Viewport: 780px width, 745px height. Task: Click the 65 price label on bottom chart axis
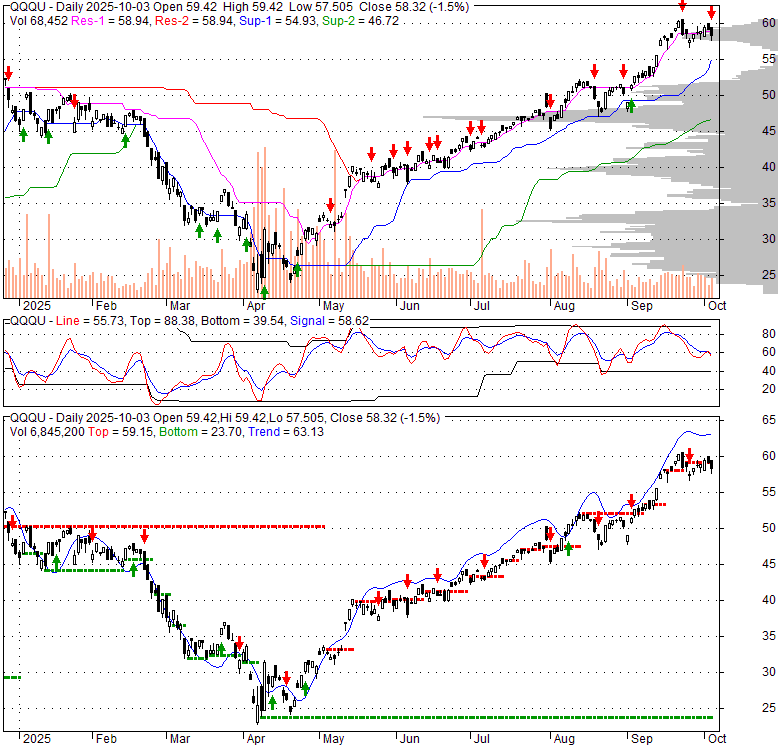769,420
